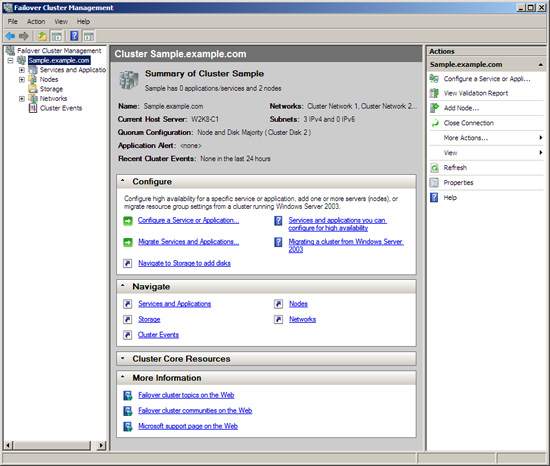The width and height of the screenshot is (550, 466).
Task: Follow the Nodes link under Navigate
Action: (x=298, y=304)
